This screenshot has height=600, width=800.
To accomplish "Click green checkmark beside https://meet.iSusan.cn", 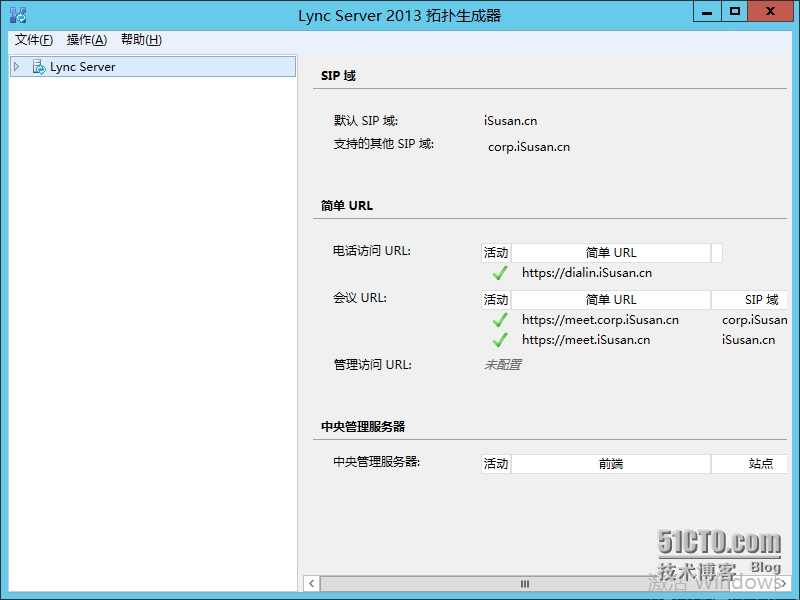I will pos(500,340).
